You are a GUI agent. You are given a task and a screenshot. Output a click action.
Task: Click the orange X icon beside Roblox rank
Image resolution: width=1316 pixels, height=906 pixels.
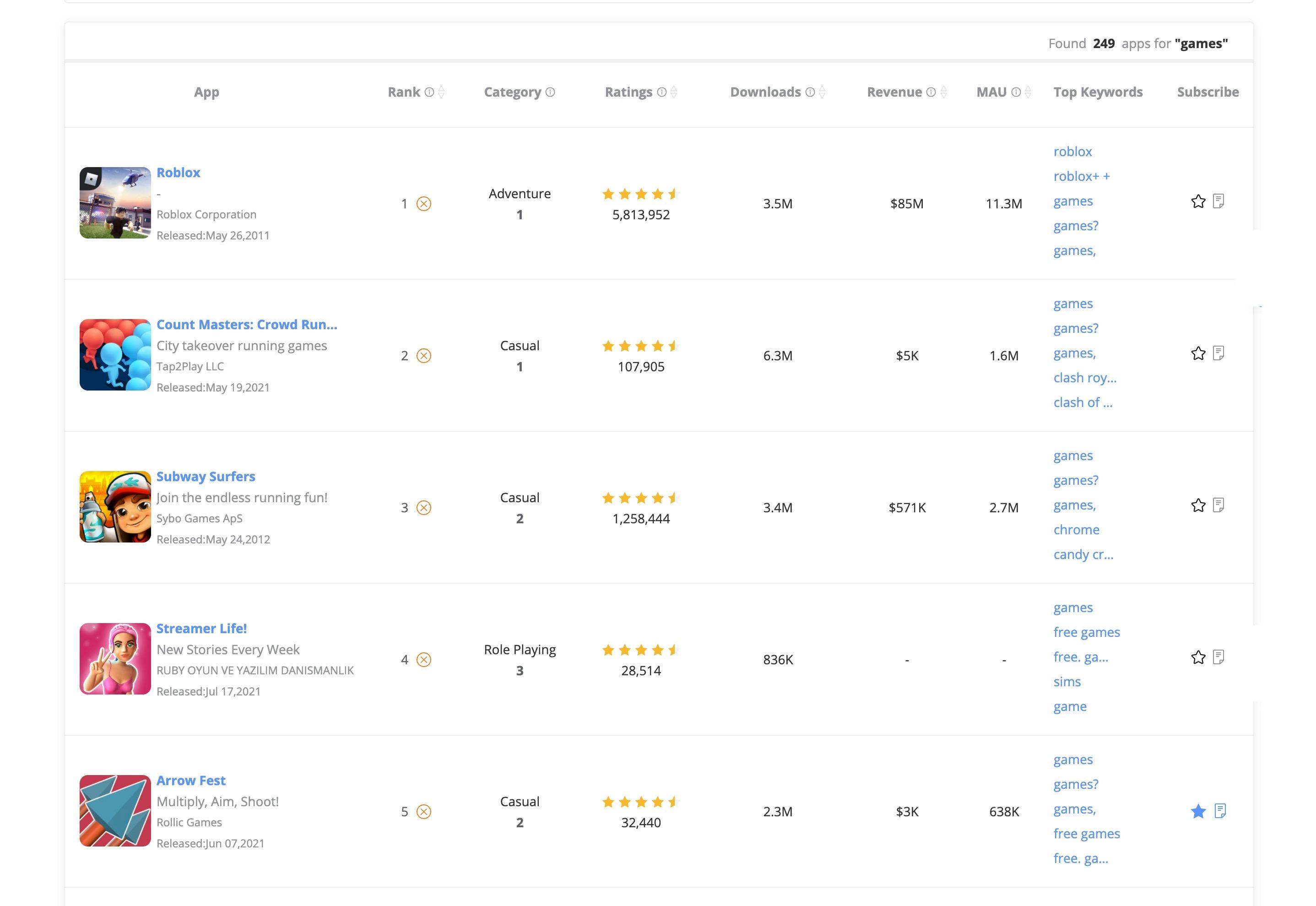[423, 204]
